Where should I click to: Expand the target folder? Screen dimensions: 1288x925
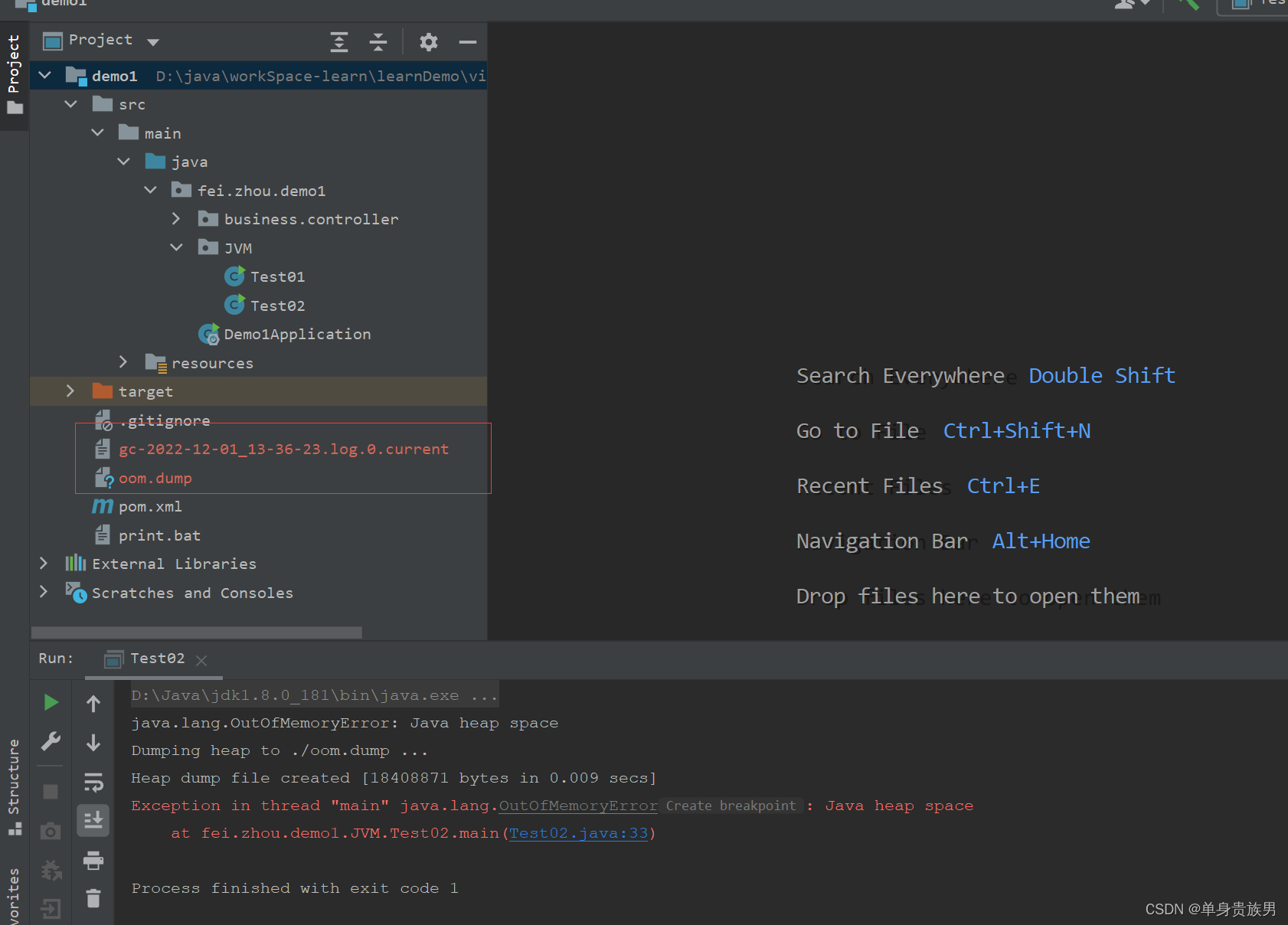click(70, 391)
